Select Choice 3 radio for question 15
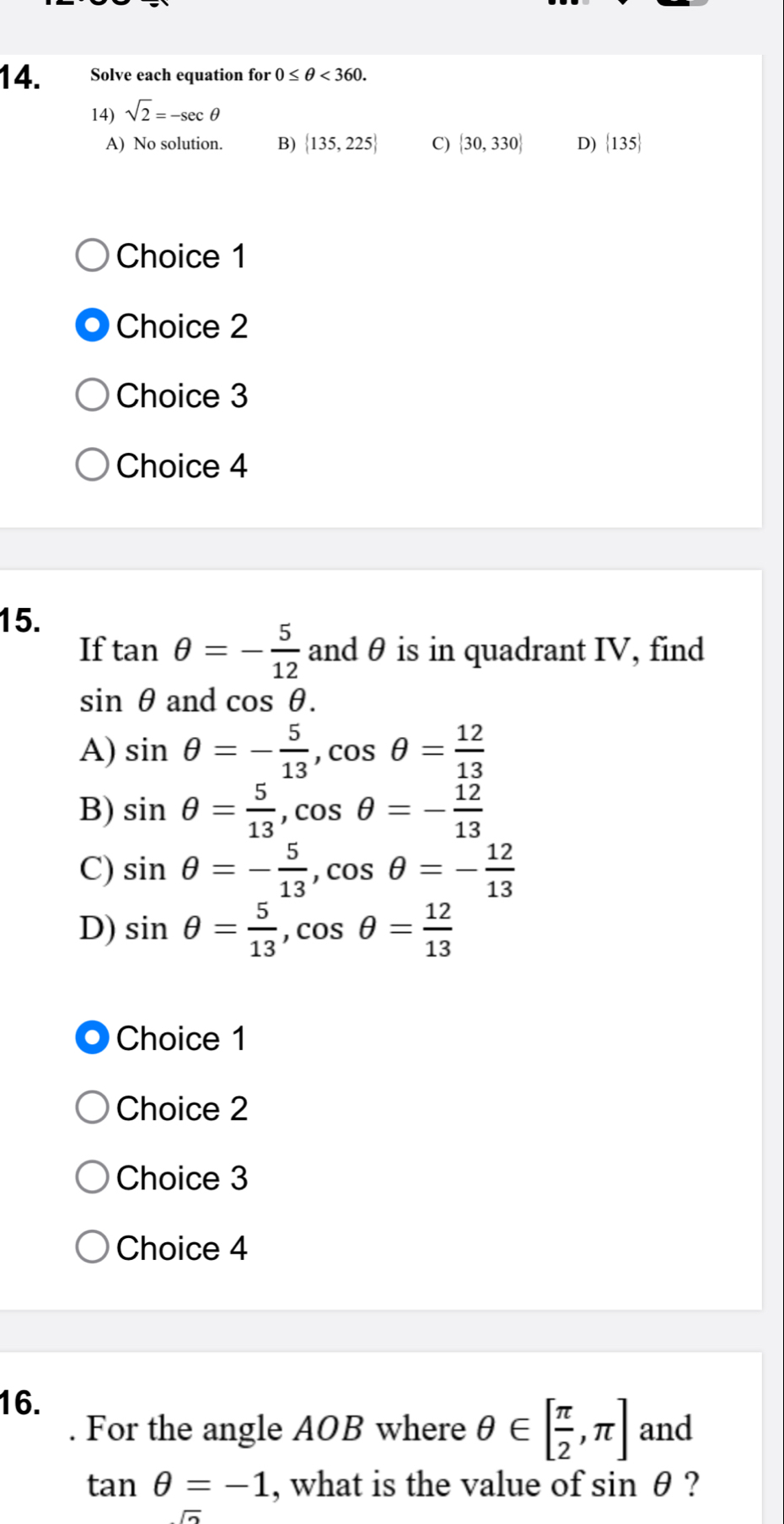 (93, 1178)
